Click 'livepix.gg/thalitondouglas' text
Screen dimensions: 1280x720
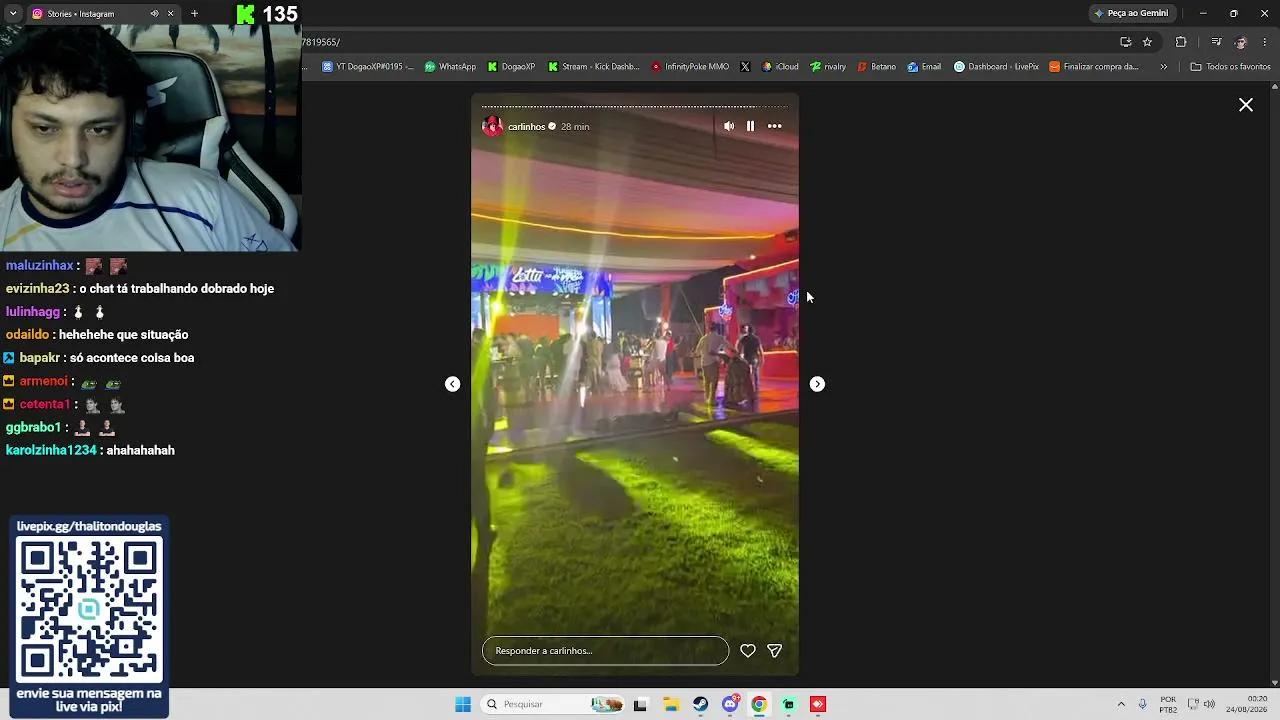89,527
